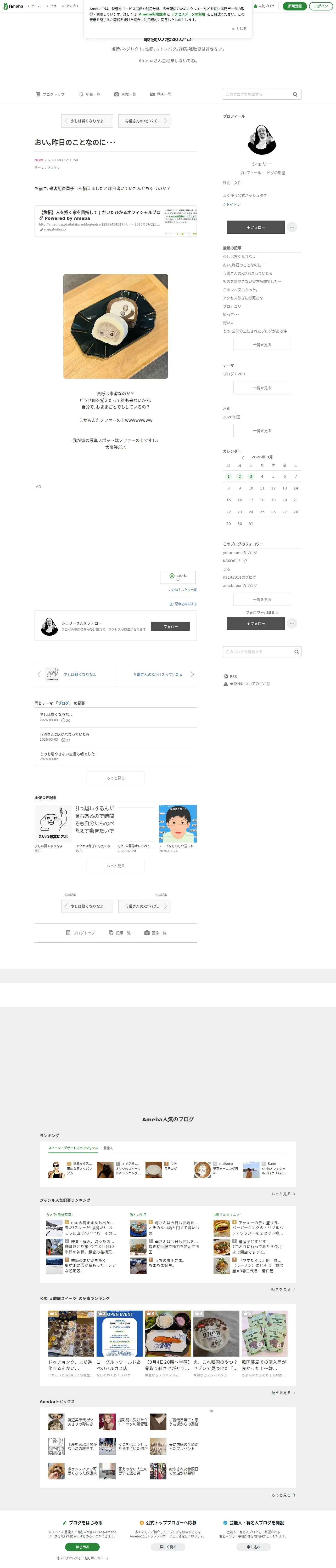Image resolution: width=336 pixels, height=1568 pixels.
Task: Open the カメラ(風景写真) genre link
Action: 59,1214
